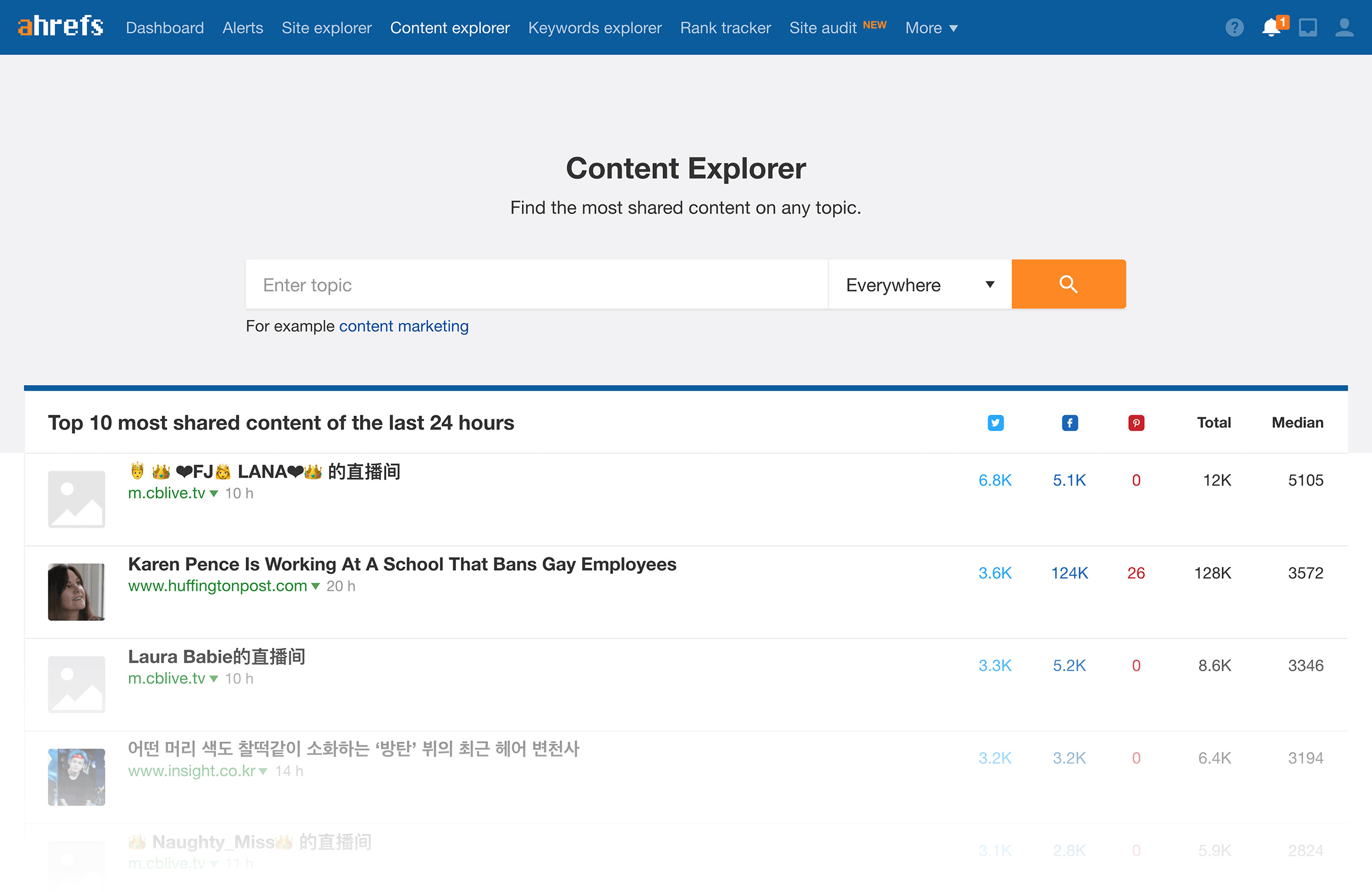This screenshot has height=892, width=1372.
Task: Click the content marketing example link
Action: tap(403, 326)
